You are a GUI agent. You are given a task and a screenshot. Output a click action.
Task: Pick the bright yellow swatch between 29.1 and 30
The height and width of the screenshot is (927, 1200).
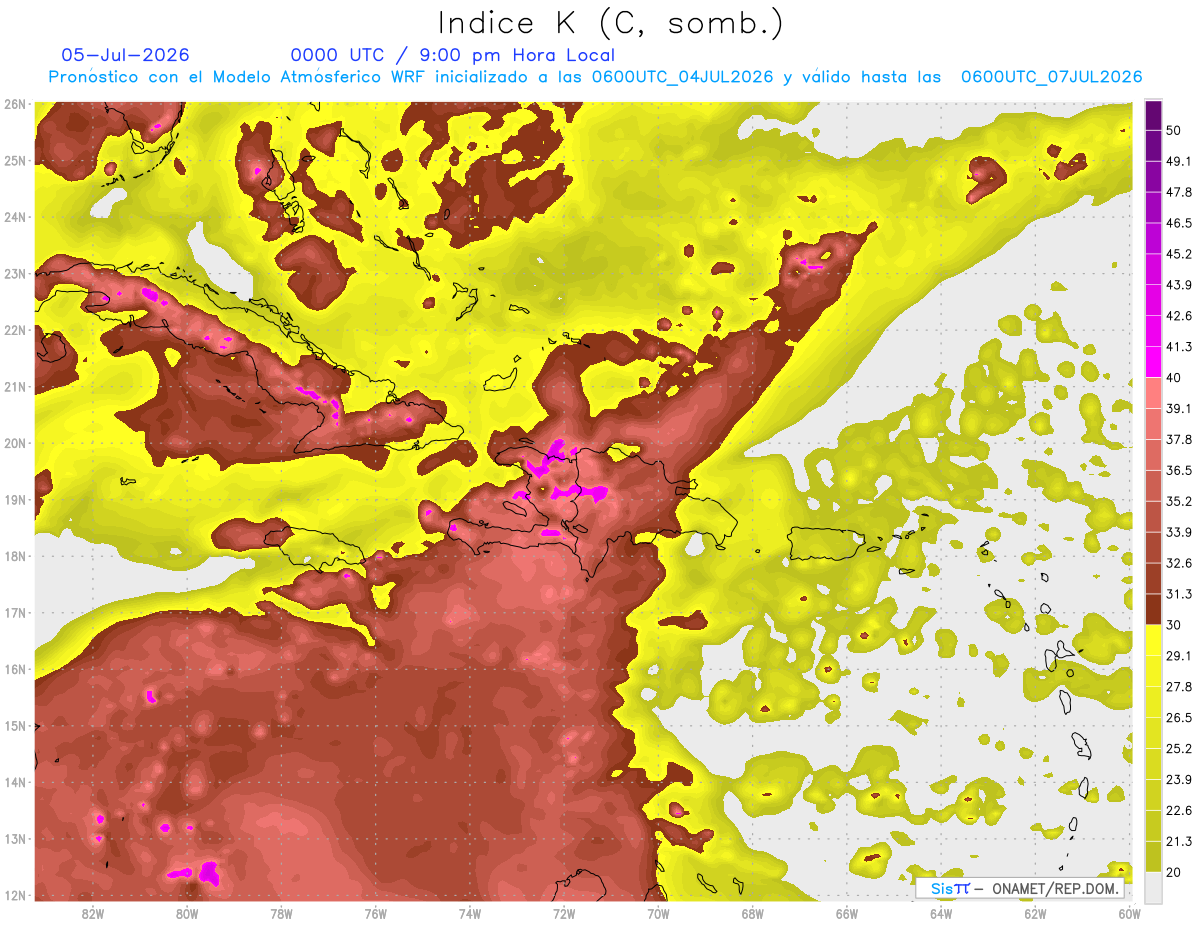click(x=1153, y=640)
